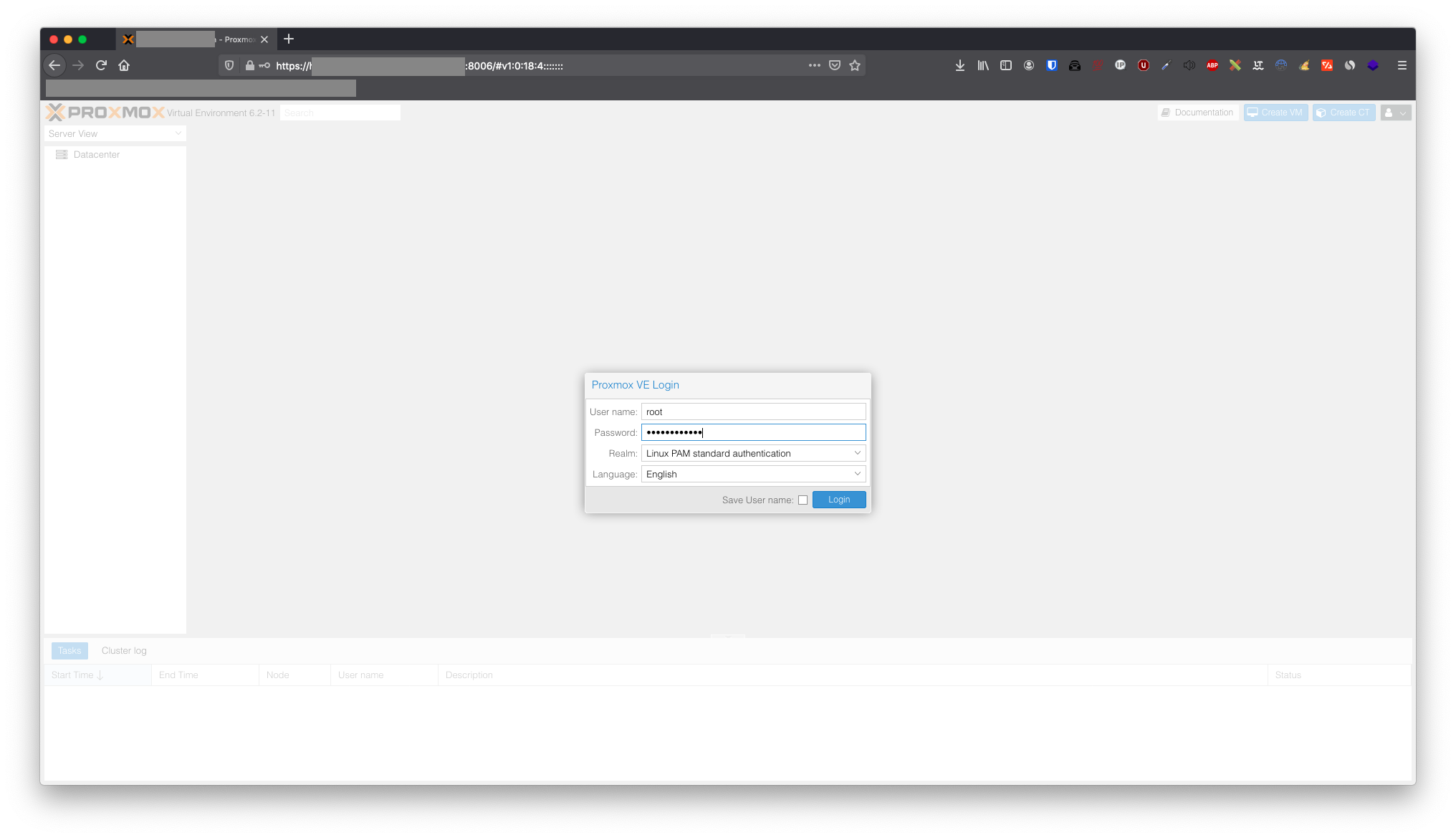
Task: Open the Downloads panel
Action: [x=960, y=65]
